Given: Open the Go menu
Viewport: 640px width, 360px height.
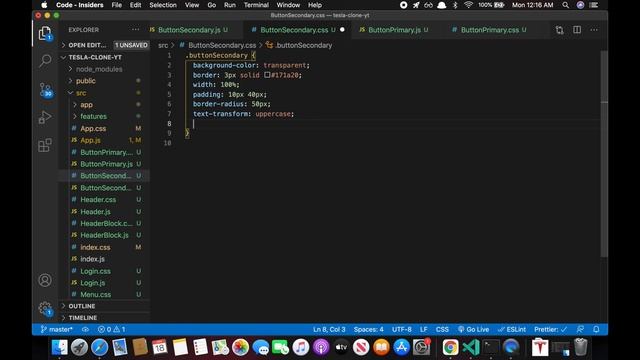Looking at the screenshot, I should click(x=211, y=5).
